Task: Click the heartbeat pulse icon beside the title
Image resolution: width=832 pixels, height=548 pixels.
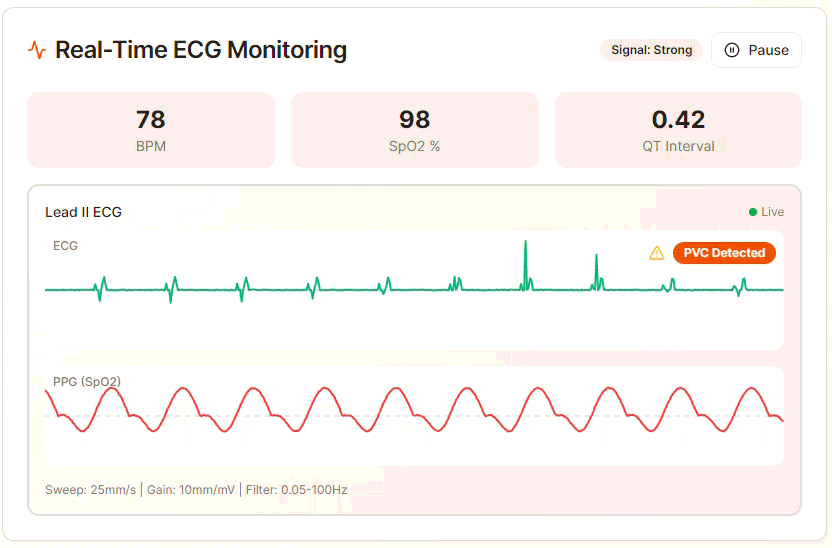Action: pyautogui.click(x=37, y=50)
